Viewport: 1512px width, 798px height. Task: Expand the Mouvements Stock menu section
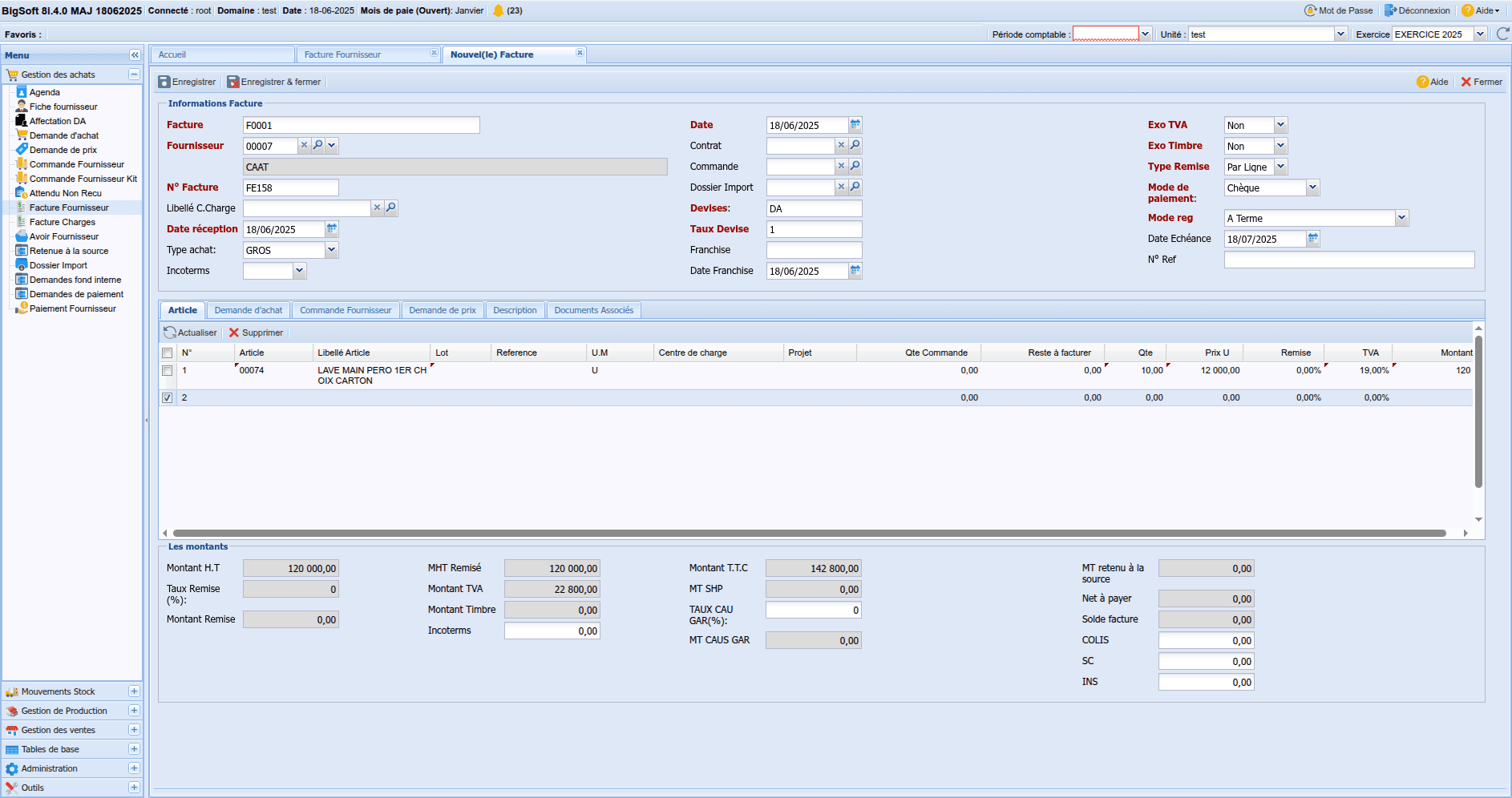click(x=134, y=691)
